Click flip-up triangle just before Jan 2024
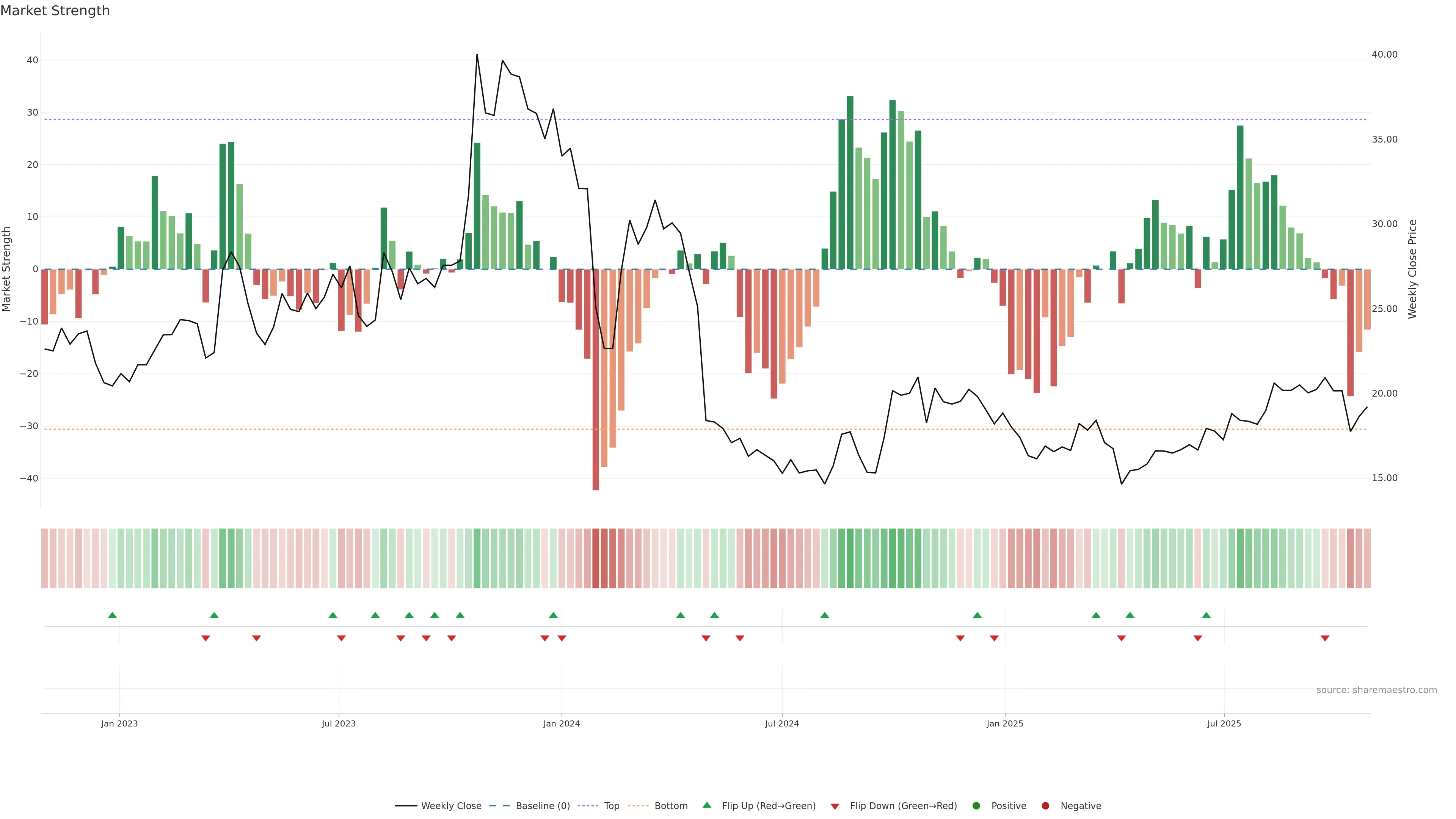The image size is (1456, 819). pos(553,615)
